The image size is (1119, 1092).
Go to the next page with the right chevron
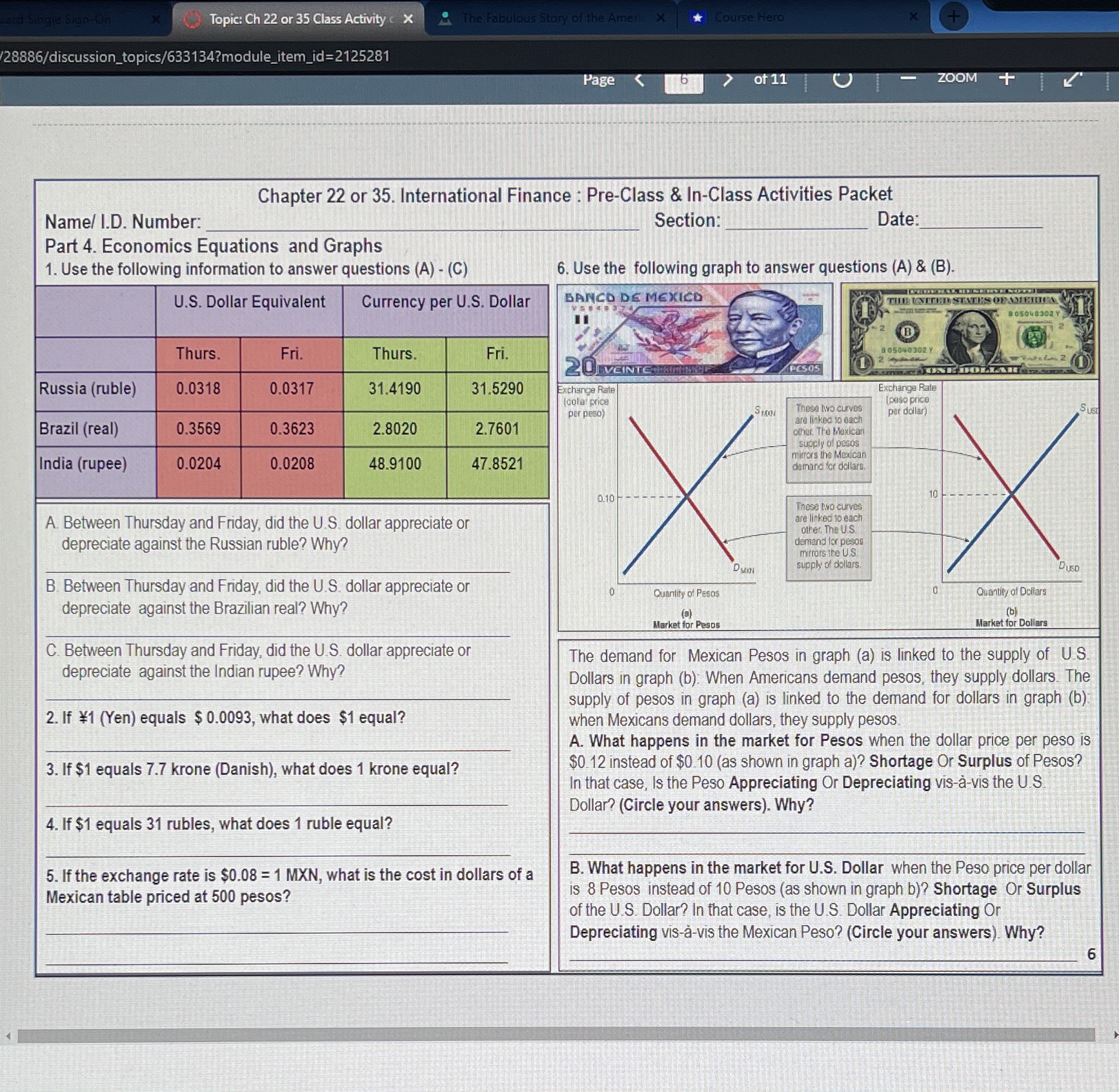coord(727,79)
